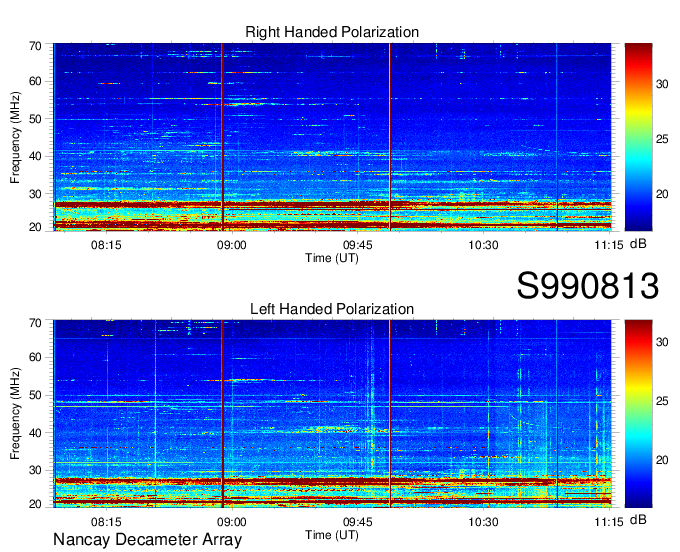
Task: Click the 50 MHz tick on Right Handed plot
Action: 35,119
